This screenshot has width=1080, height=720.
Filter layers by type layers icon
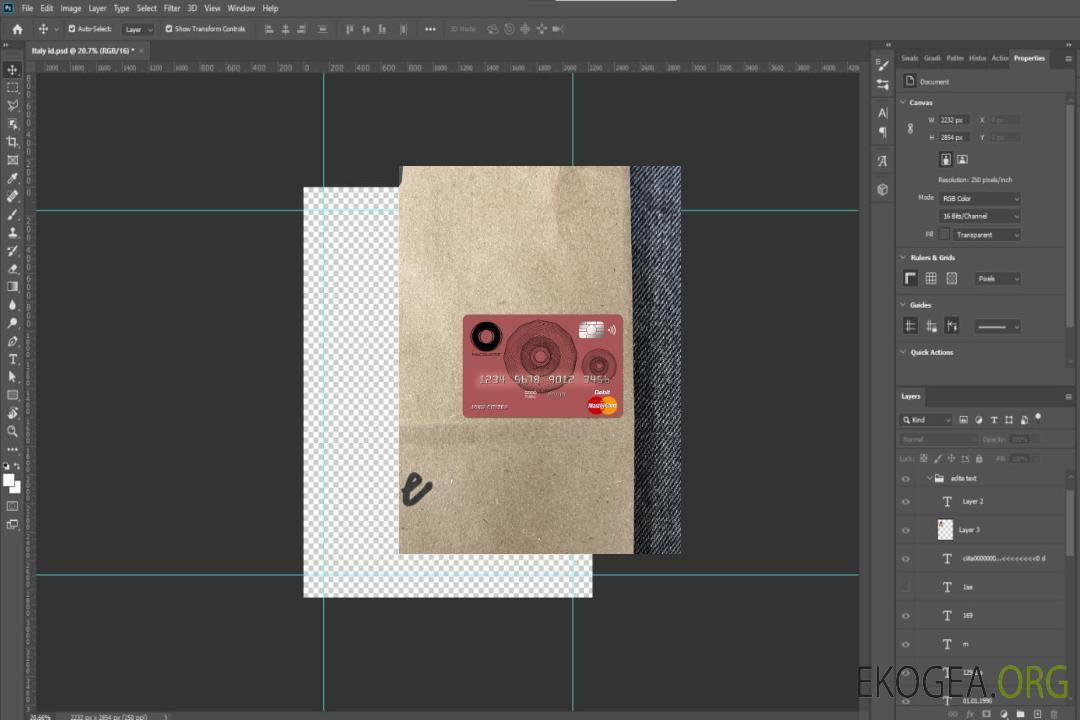click(994, 420)
